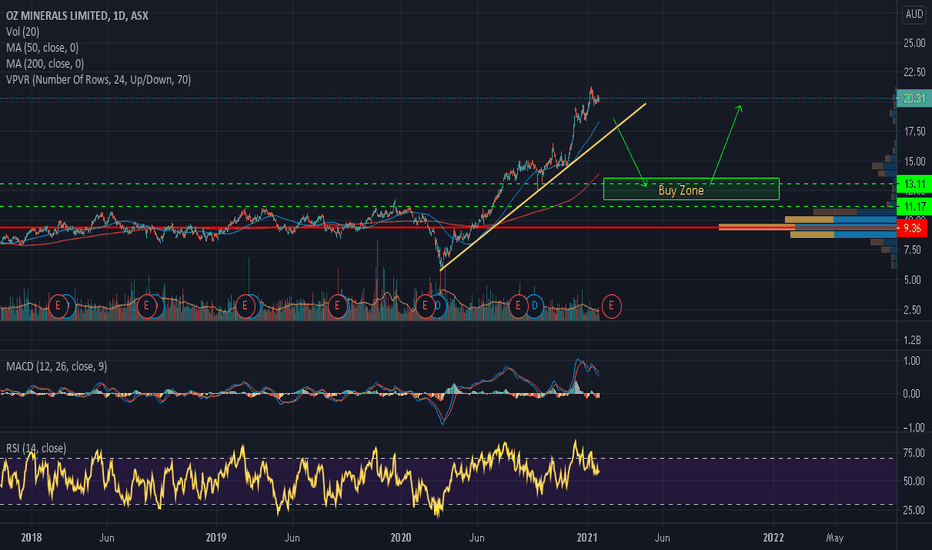The height and width of the screenshot is (550, 932).
Task: Click the dividend D marker after 2020
Action: pos(439,306)
